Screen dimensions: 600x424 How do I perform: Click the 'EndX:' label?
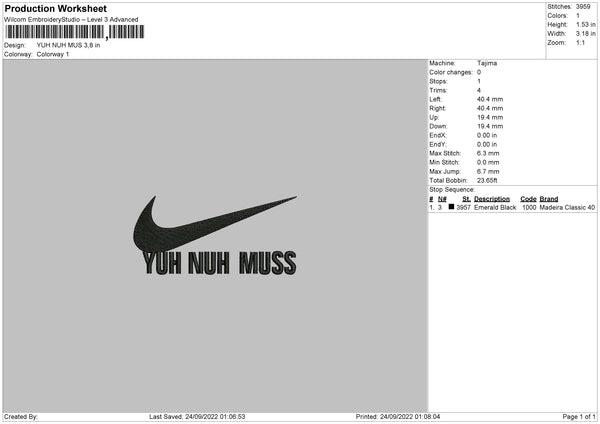(x=438, y=135)
